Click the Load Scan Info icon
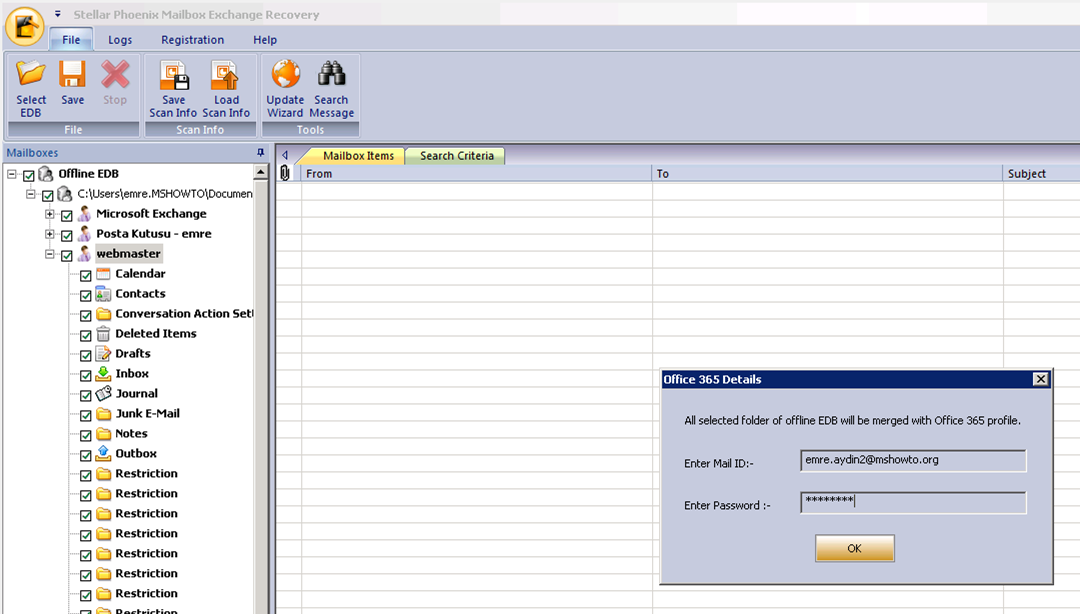 [x=225, y=75]
